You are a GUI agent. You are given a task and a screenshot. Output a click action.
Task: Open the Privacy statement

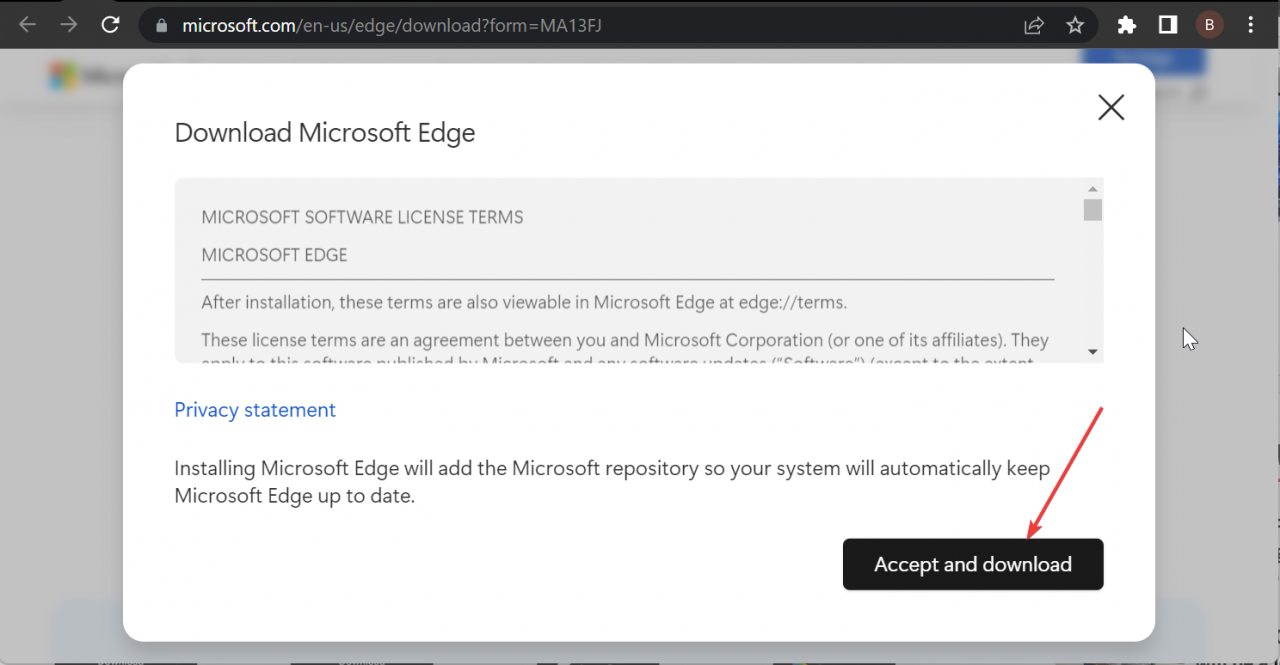(255, 410)
